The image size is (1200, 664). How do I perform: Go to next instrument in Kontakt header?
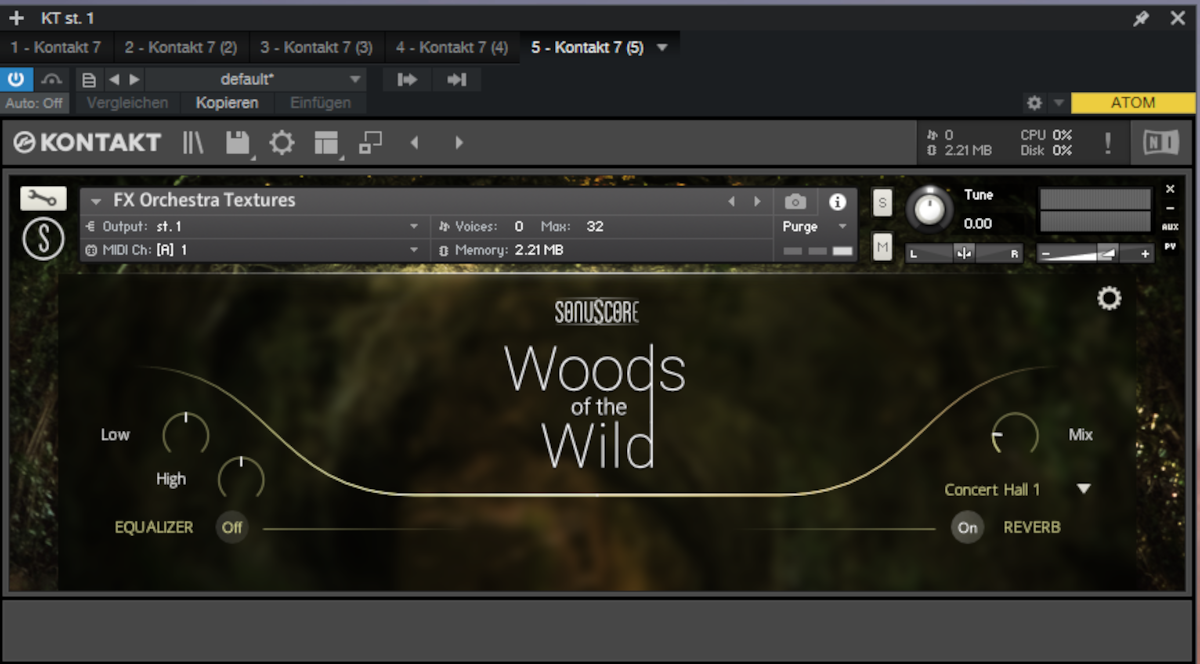pos(459,143)
